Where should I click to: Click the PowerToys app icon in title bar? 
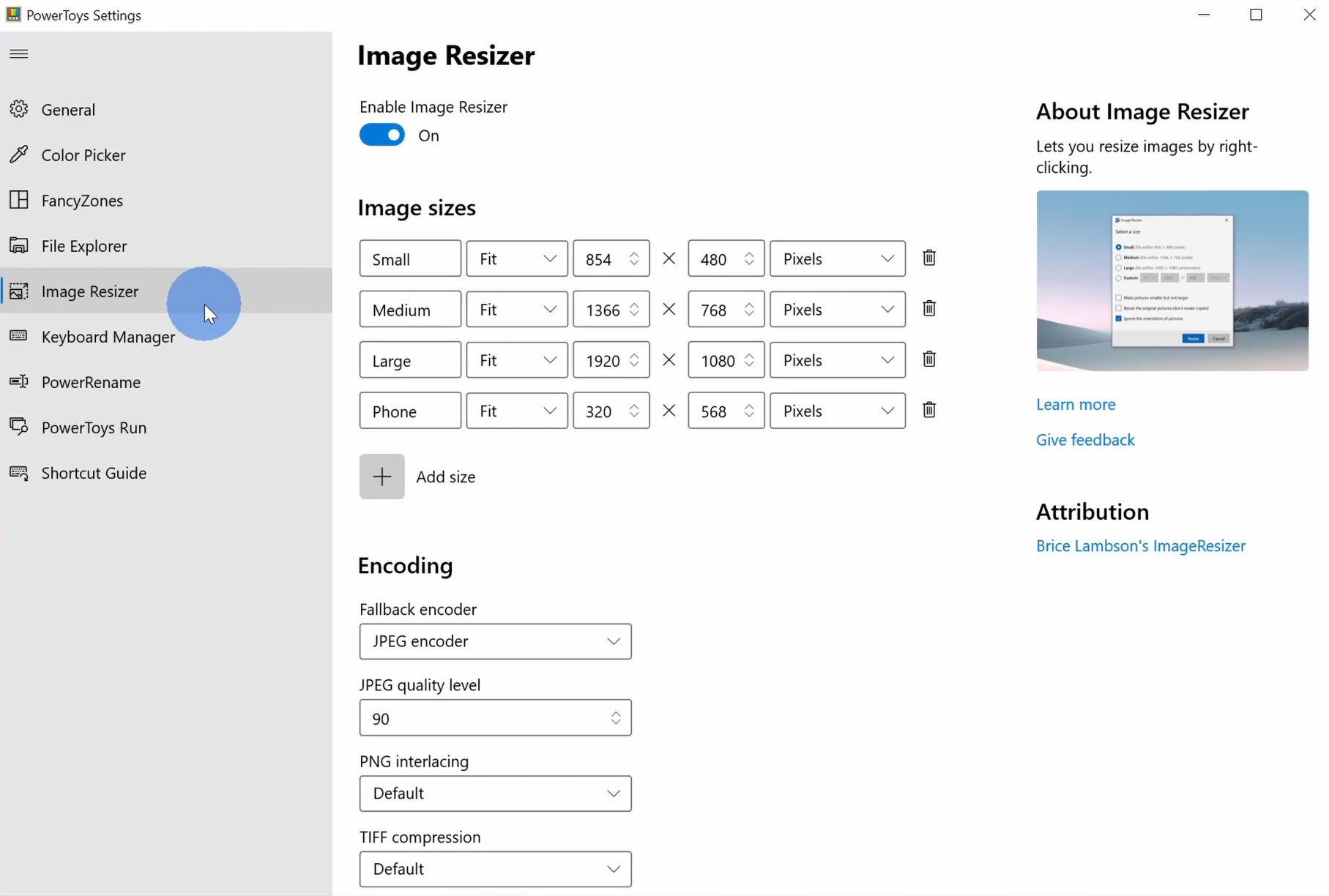13,14
